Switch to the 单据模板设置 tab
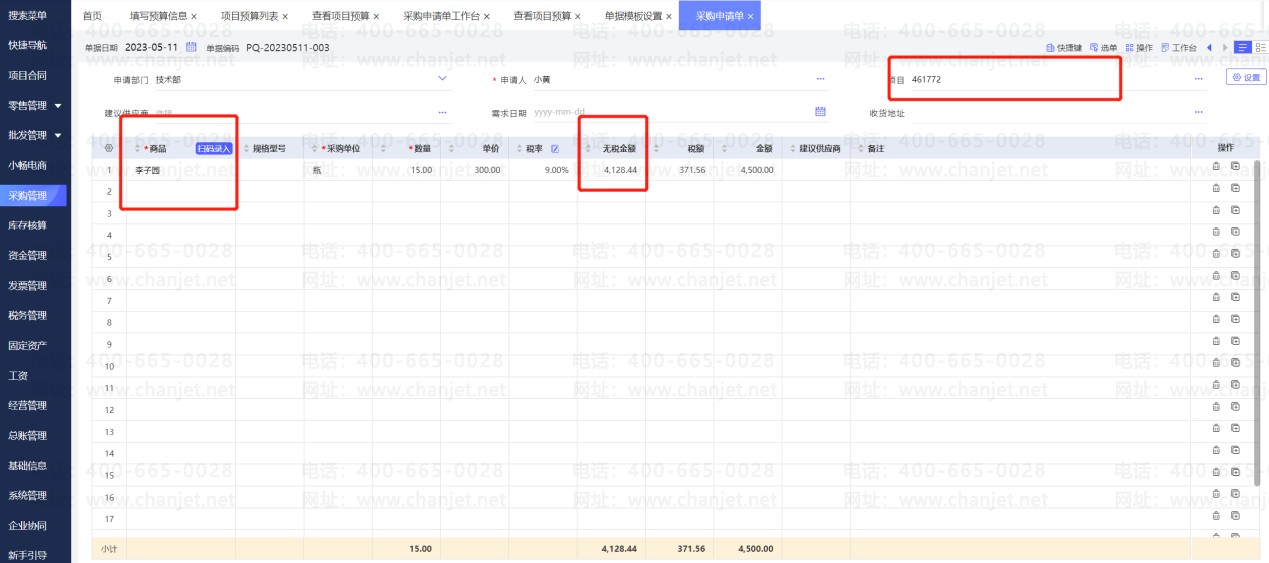The width and height of the screenshot is (1269, 563). point(633,16)
